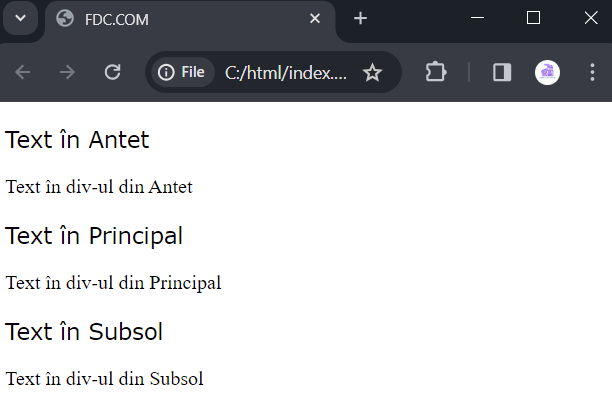Click the globe favicon on the tab
Screen dimensions: 612x394
(x=65, y=18)
